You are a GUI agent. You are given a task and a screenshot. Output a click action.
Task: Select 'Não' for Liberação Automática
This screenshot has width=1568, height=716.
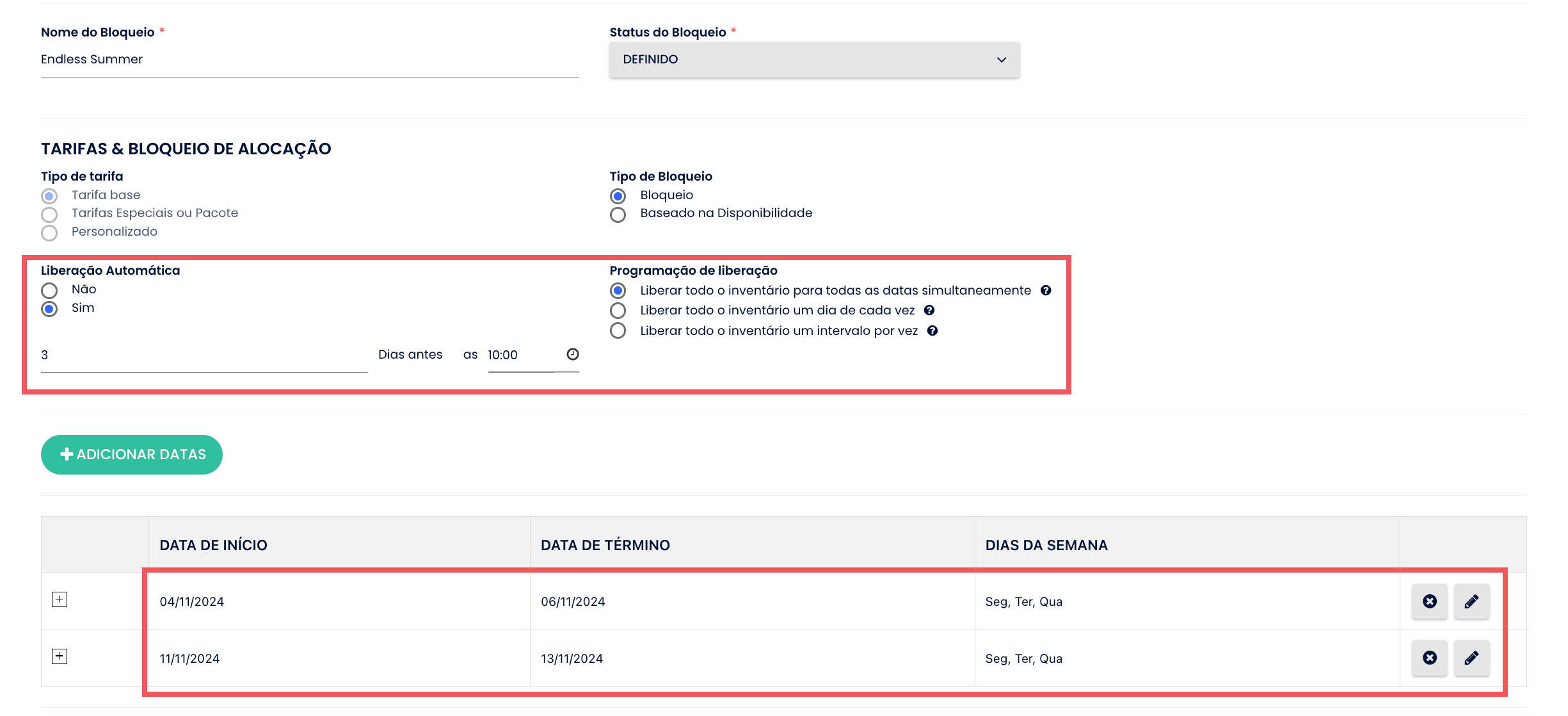[x=49, y=291]
